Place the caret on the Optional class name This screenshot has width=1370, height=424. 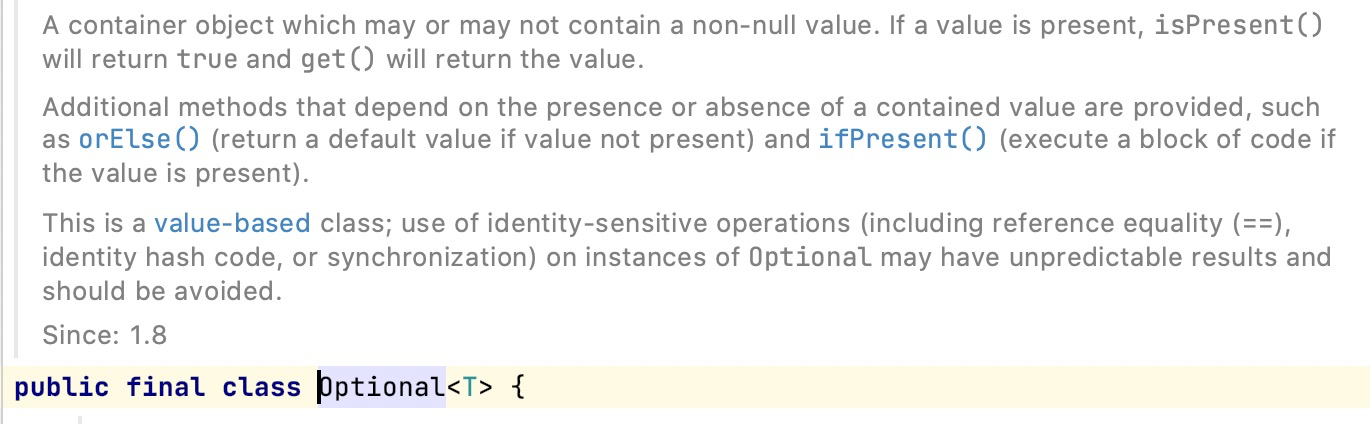[x=381, y=387]
